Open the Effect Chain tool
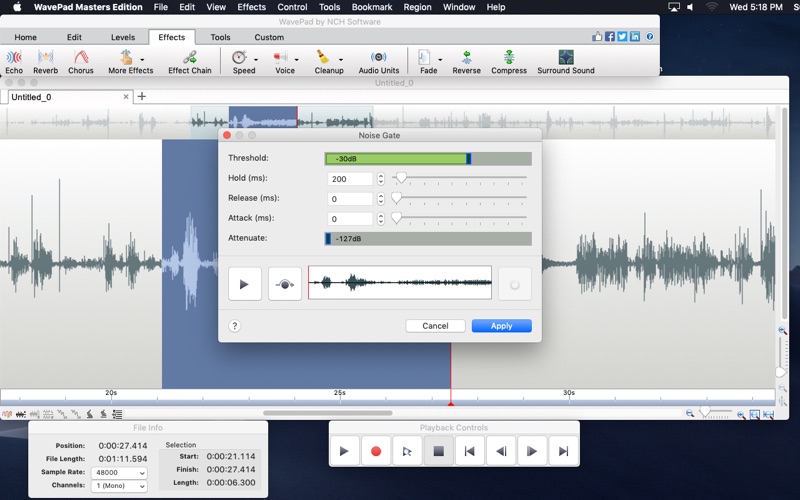This screenshot has width=800, height=500. (x=189, y=58)
